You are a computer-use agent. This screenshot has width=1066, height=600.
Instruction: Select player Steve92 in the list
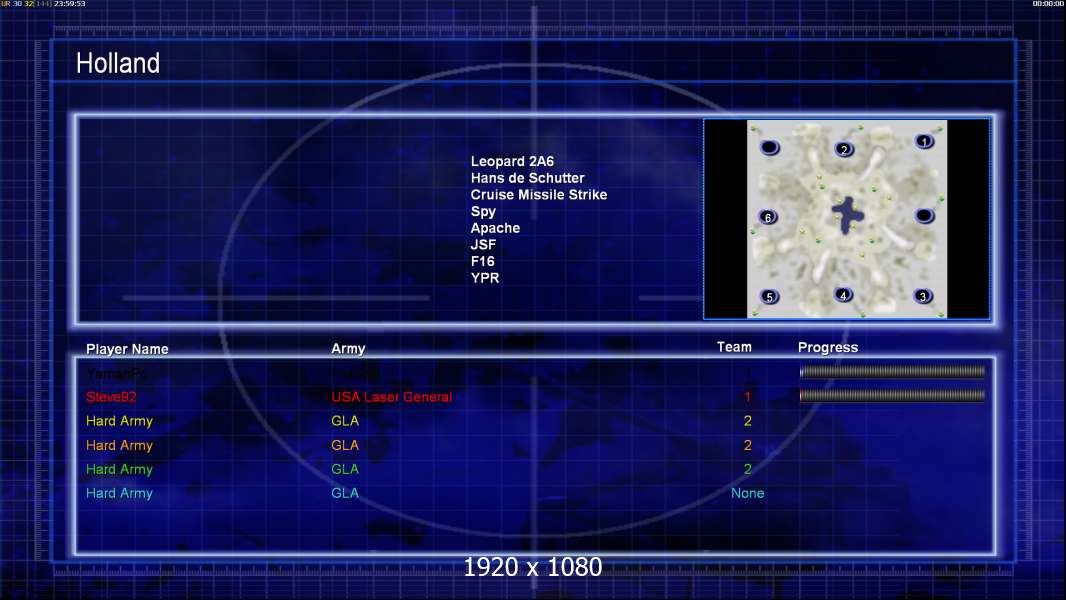(x=111, y=397)
